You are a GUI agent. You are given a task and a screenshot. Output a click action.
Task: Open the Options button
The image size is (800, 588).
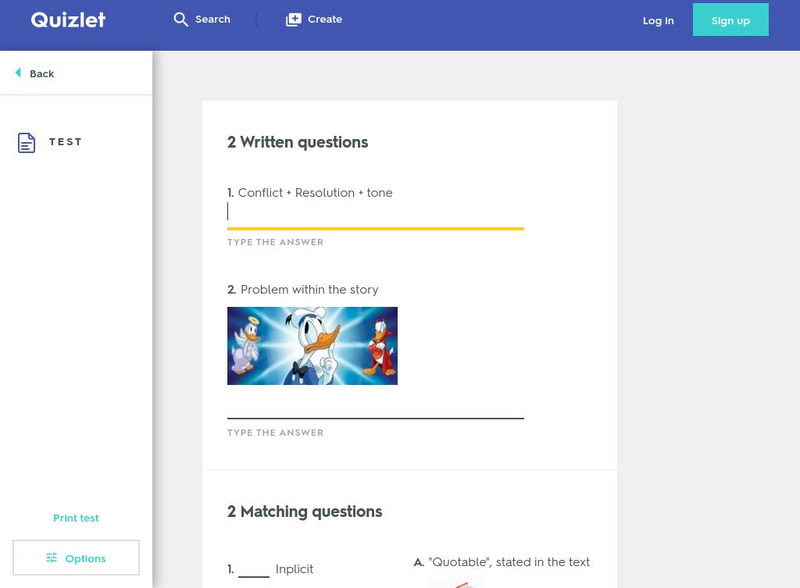tap(76, 558)
